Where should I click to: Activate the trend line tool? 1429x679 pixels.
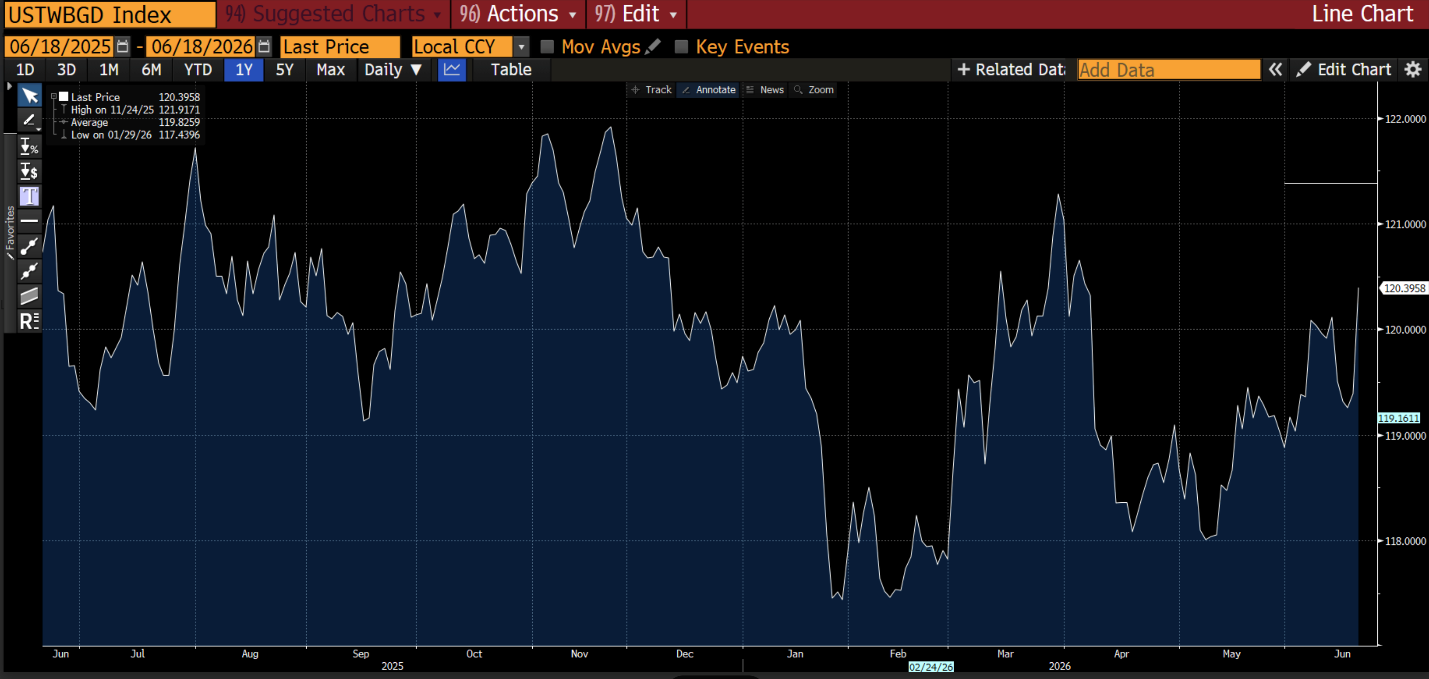(29, 246)
